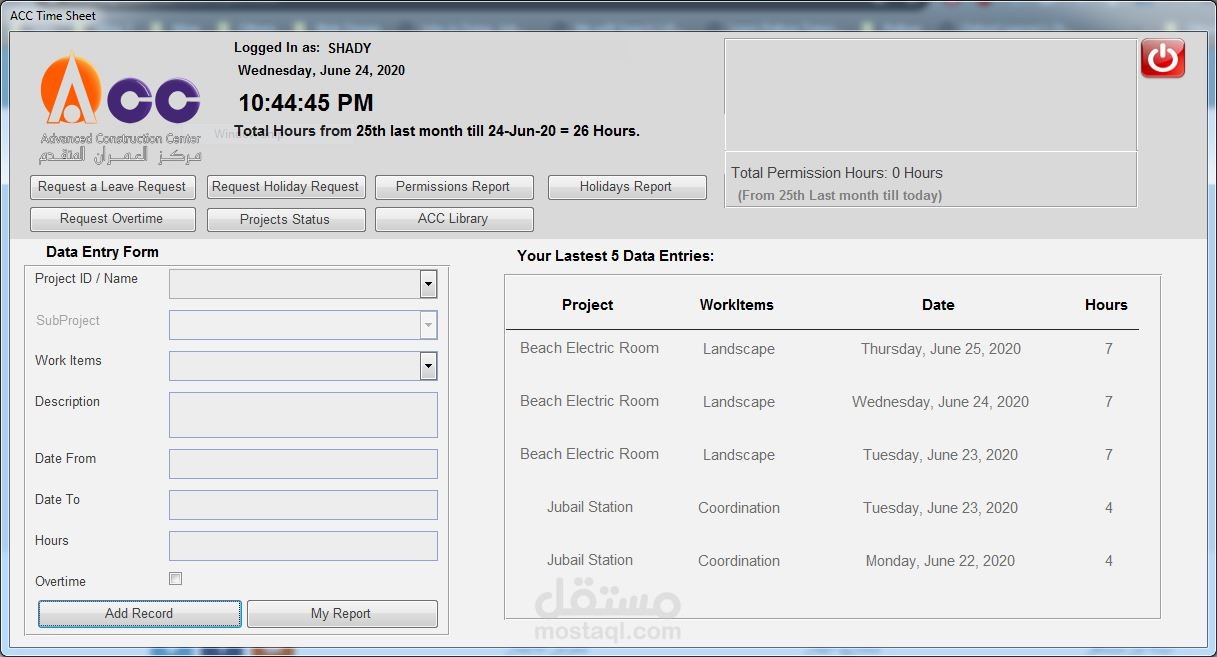Select the Project column header

coord(588,305)
